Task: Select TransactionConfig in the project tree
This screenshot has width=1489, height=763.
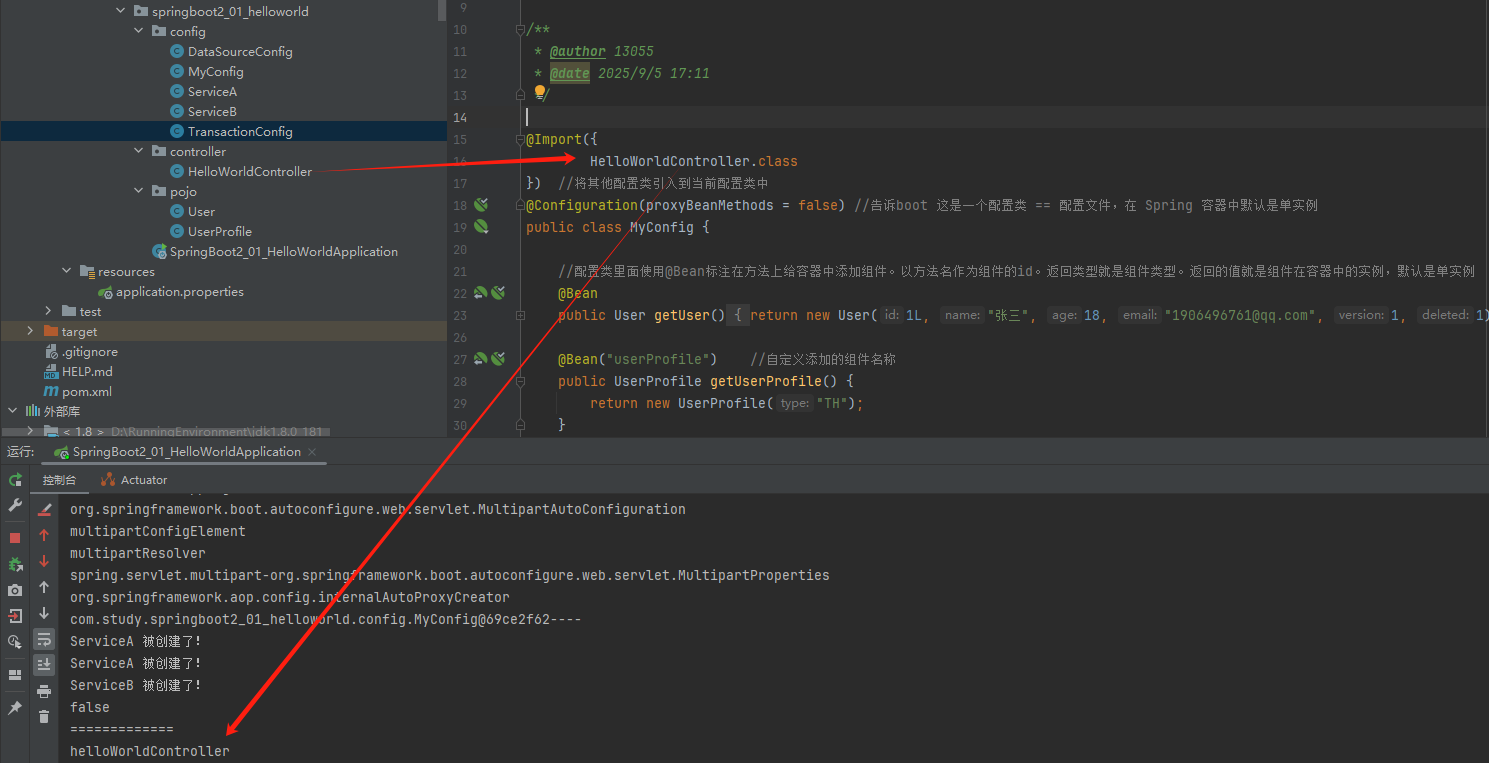Action: coord(240,131)
